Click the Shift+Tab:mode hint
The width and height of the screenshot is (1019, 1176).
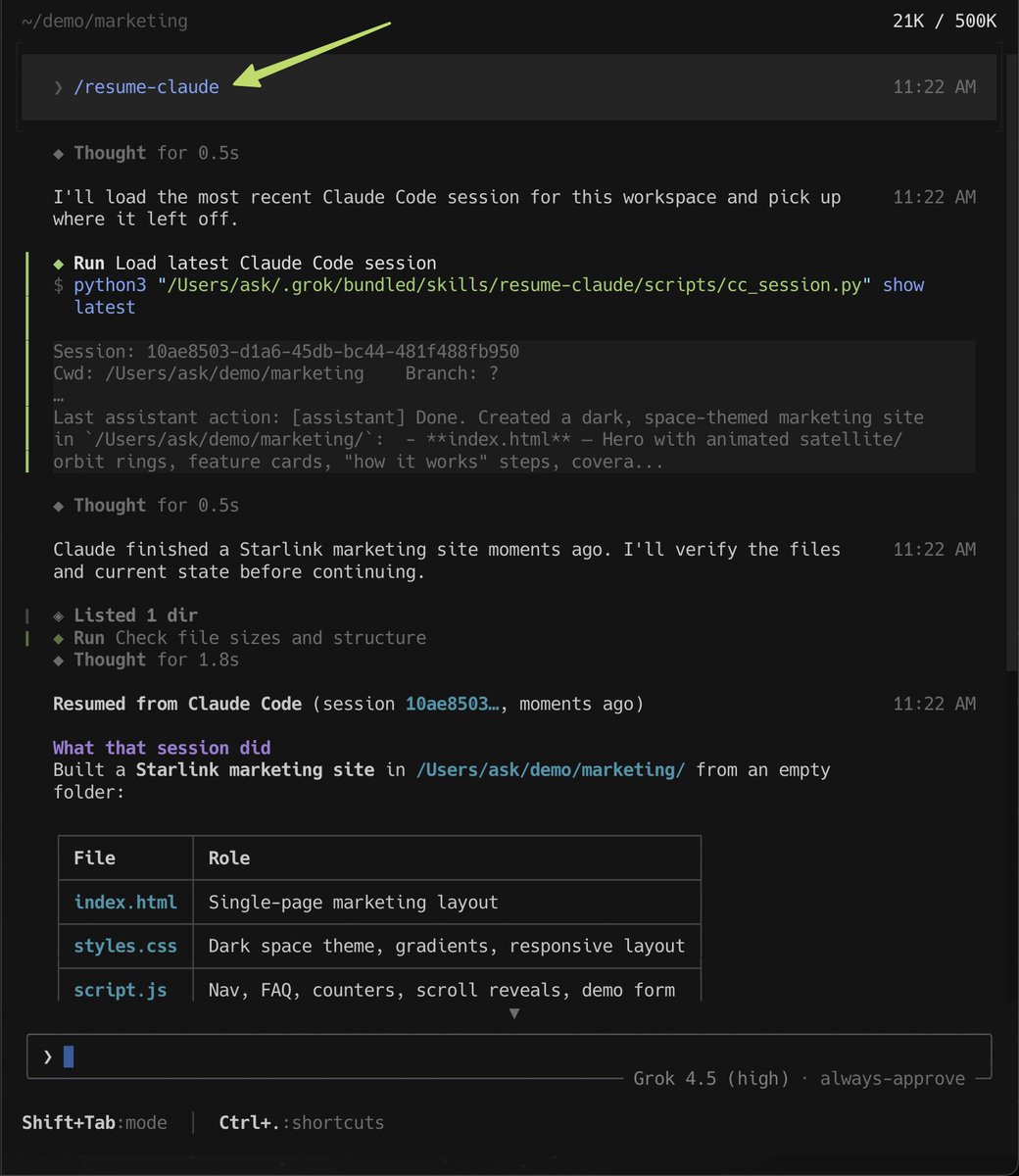tap(94, 1123)
